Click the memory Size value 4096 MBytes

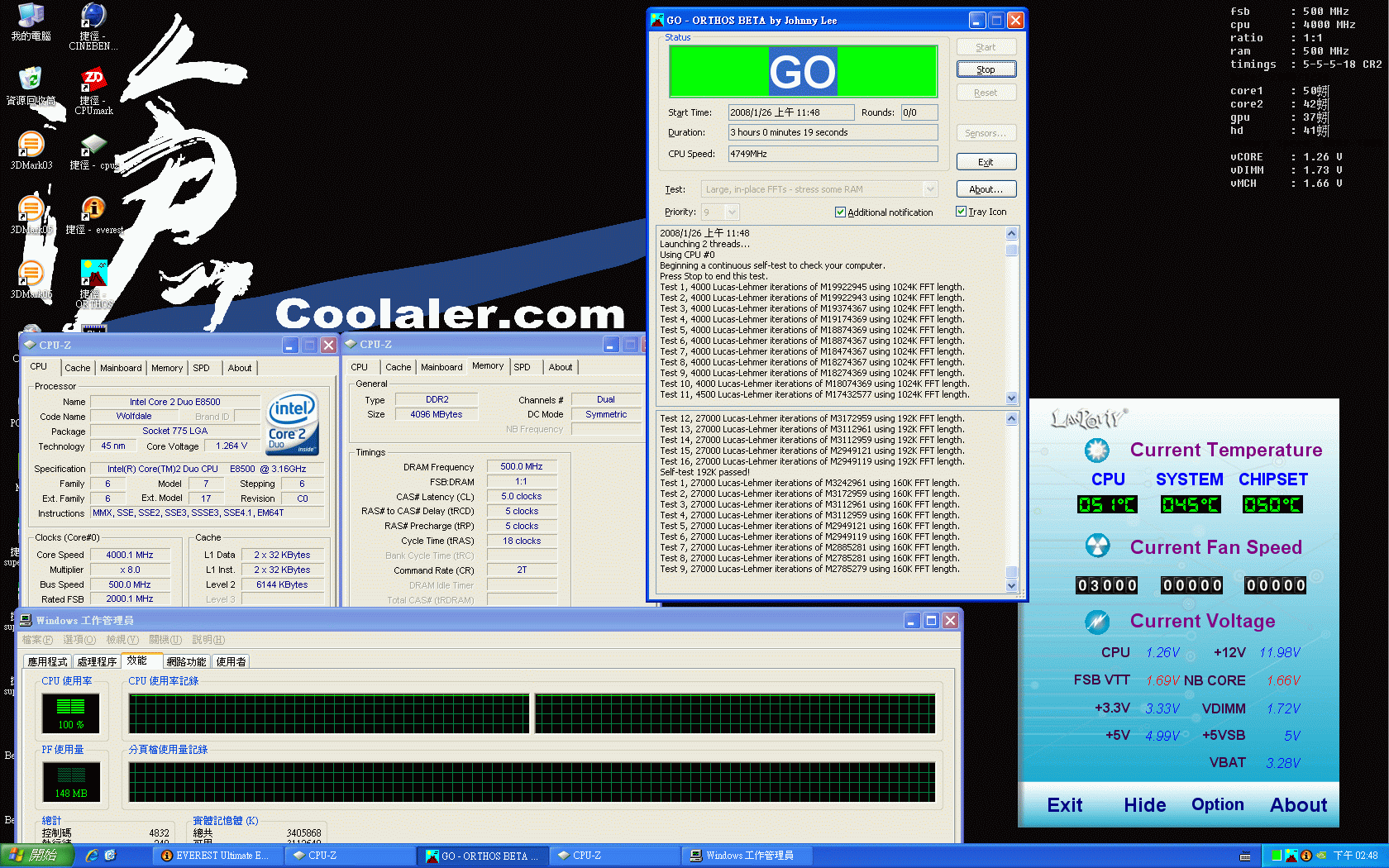(x=437, y=415)
